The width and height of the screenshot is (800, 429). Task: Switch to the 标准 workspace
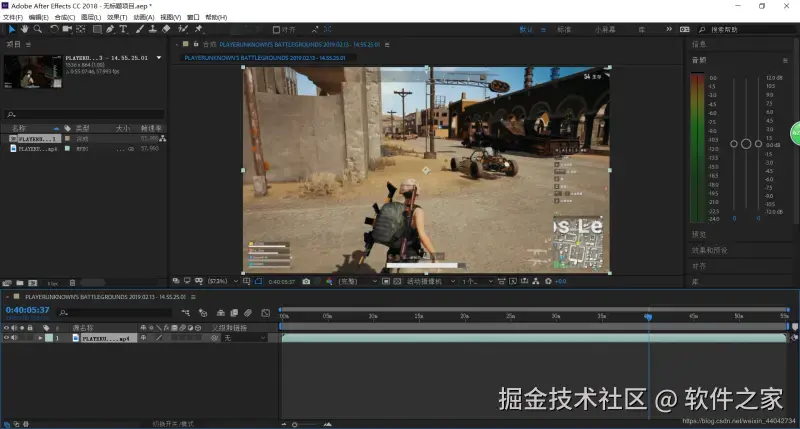pyautogui.click(x=564, y=30)
